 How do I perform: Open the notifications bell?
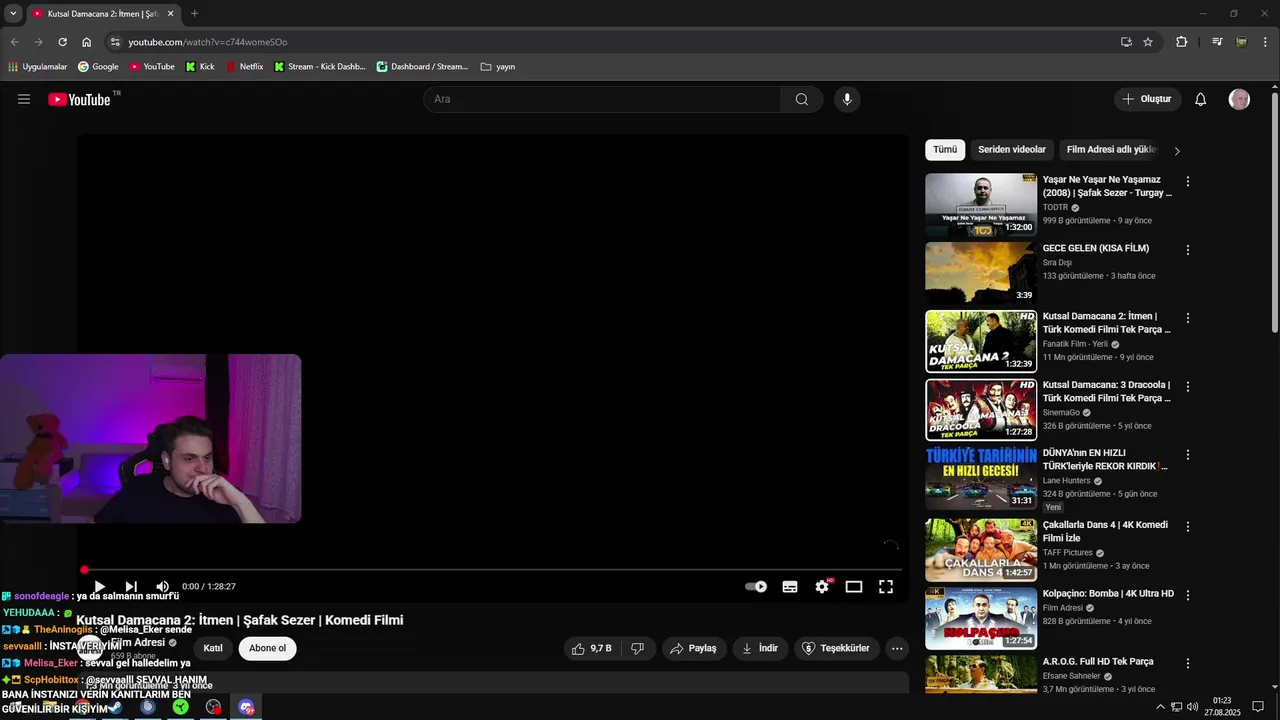click(x=1201, y=99)
